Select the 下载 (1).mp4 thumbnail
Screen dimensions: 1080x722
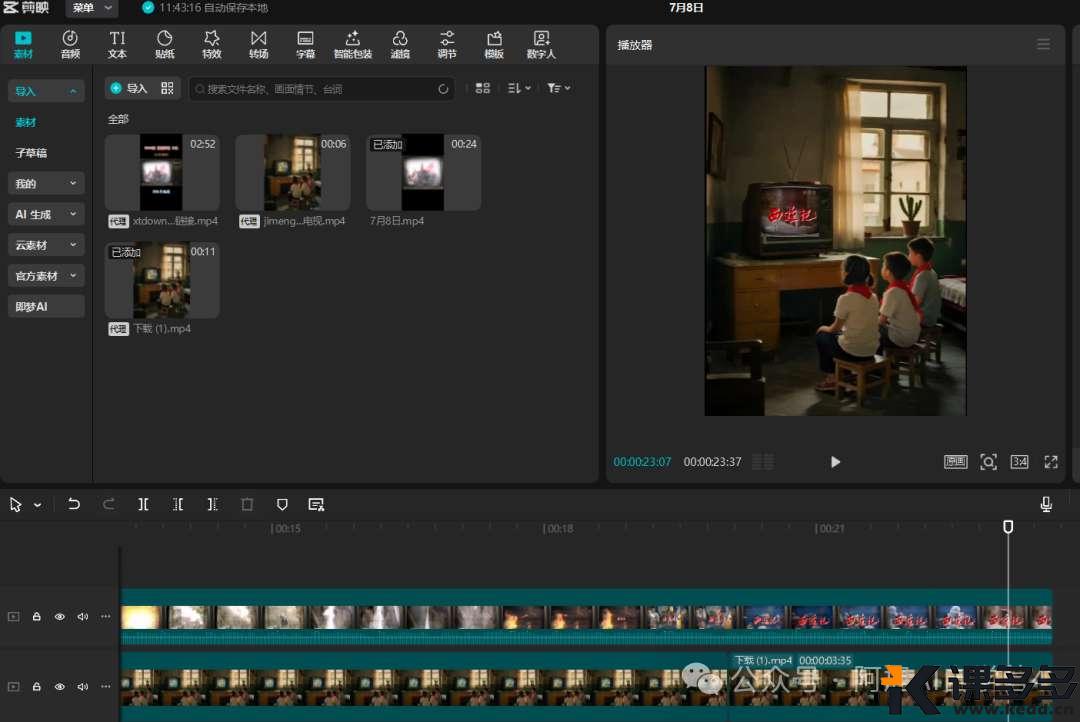tap(162, 280)
